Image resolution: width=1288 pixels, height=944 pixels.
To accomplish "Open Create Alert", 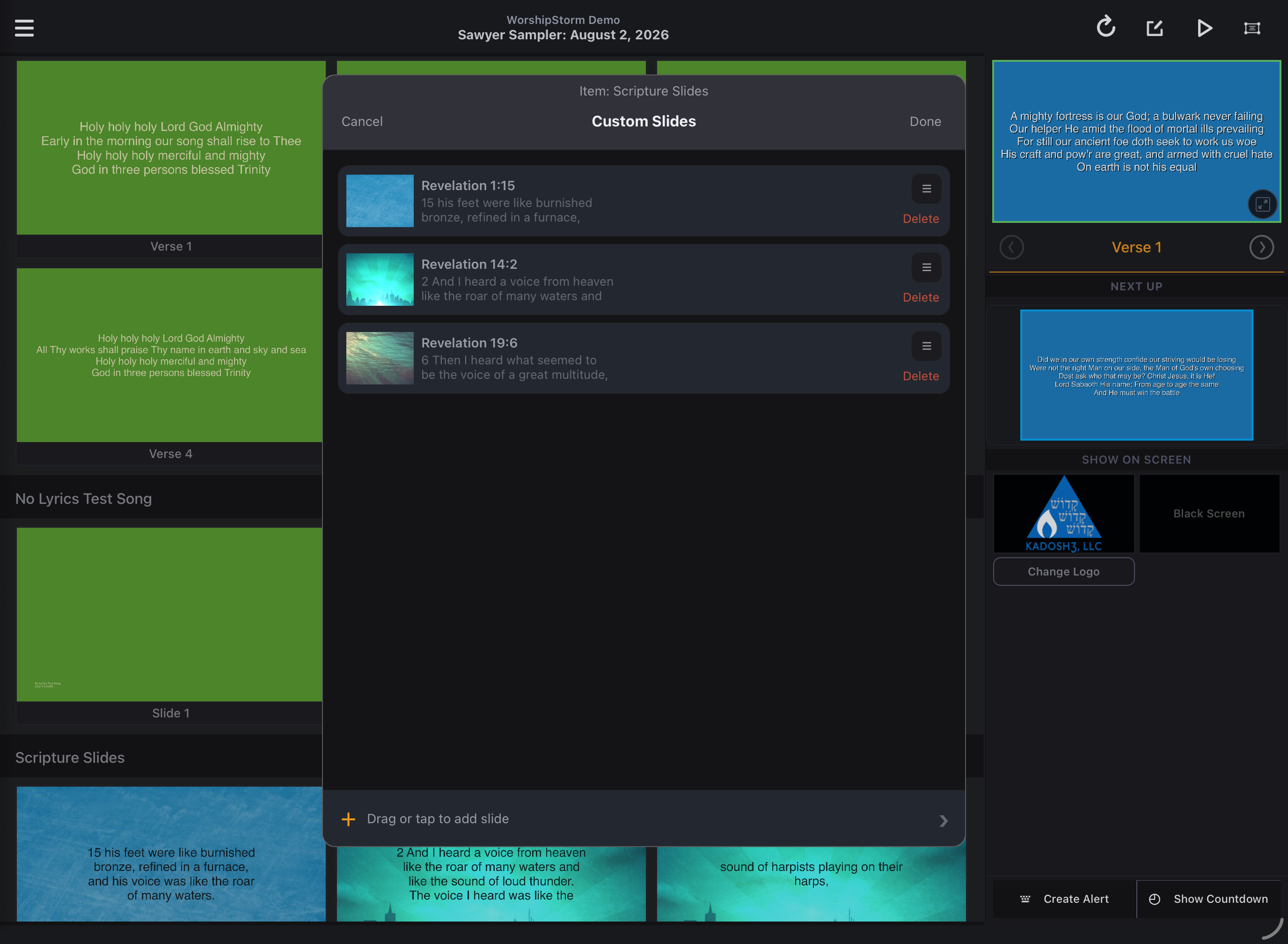I will (1065, 899).
